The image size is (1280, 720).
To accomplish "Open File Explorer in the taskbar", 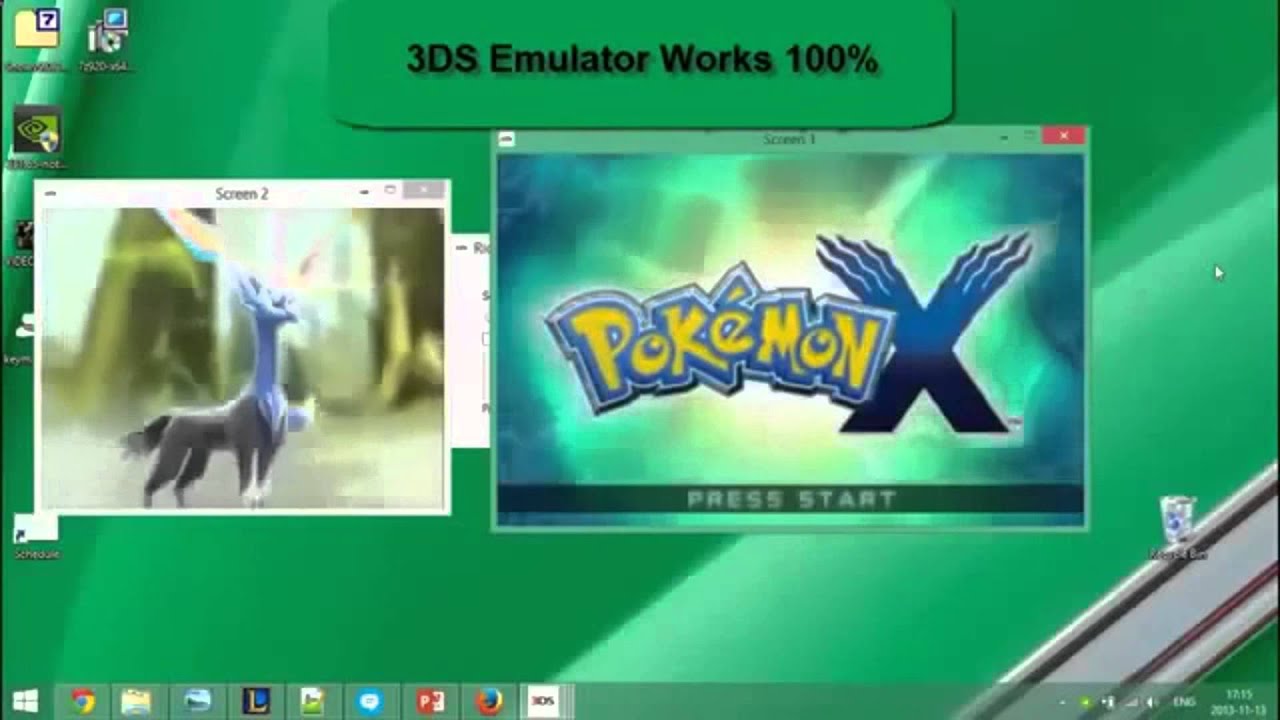I will (136, 701).
